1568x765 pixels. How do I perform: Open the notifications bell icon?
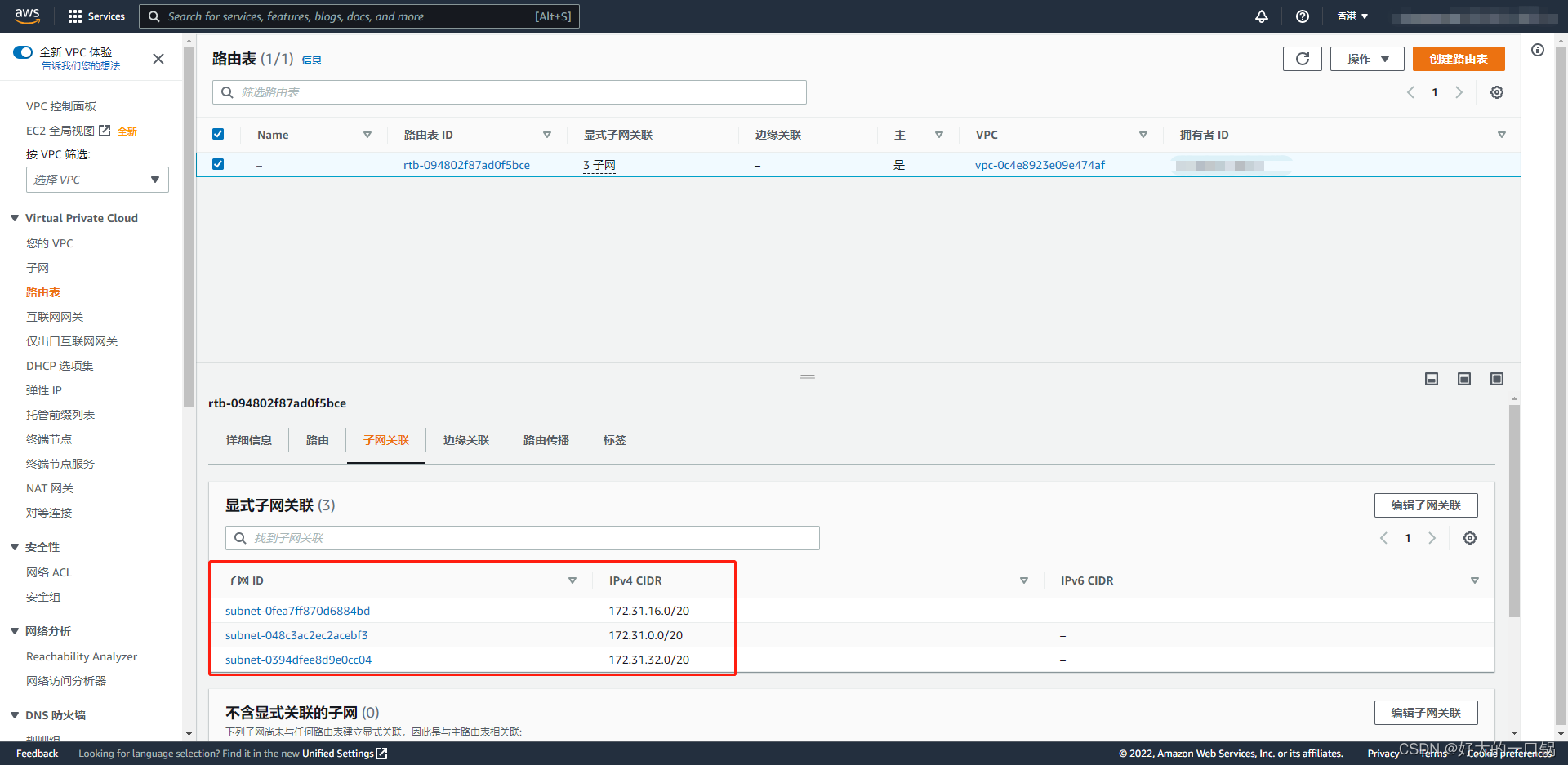click(1262, 16)
